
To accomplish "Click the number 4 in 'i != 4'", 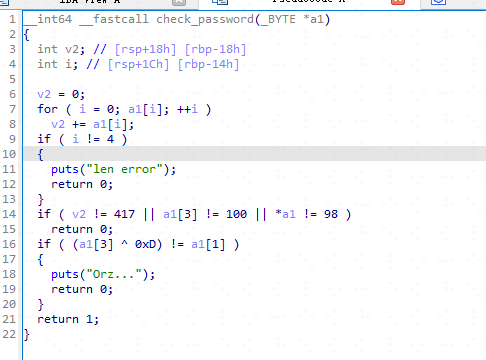I will point(110,139).
